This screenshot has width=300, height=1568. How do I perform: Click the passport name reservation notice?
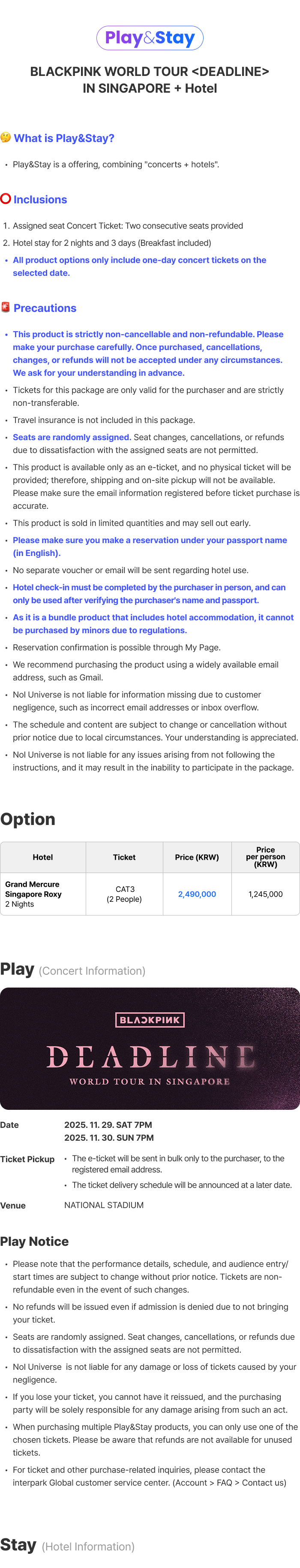click(x=150, y=547)
